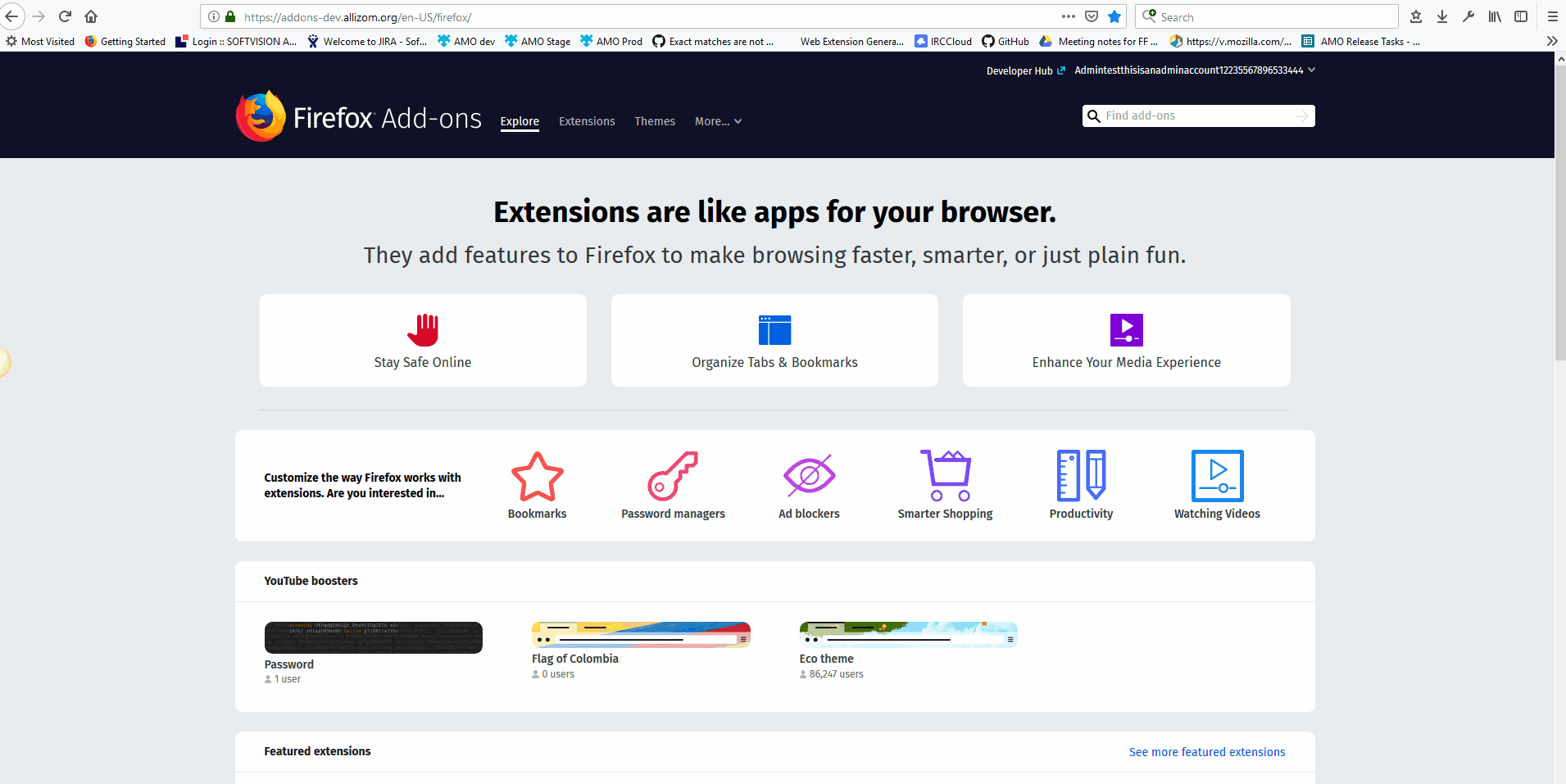The height and width of the screenshot is (784, 1566).
Task: Open the Meeting notes for FF bookmark
Action: click(1099, 41)
